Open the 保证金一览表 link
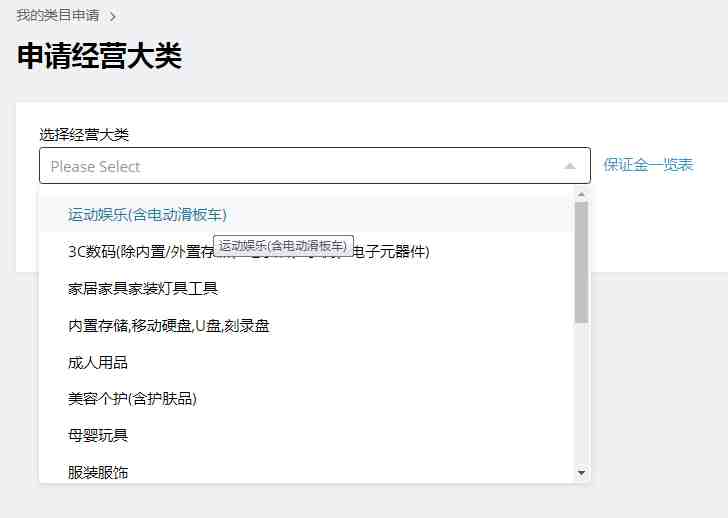 tap(648, 165)
